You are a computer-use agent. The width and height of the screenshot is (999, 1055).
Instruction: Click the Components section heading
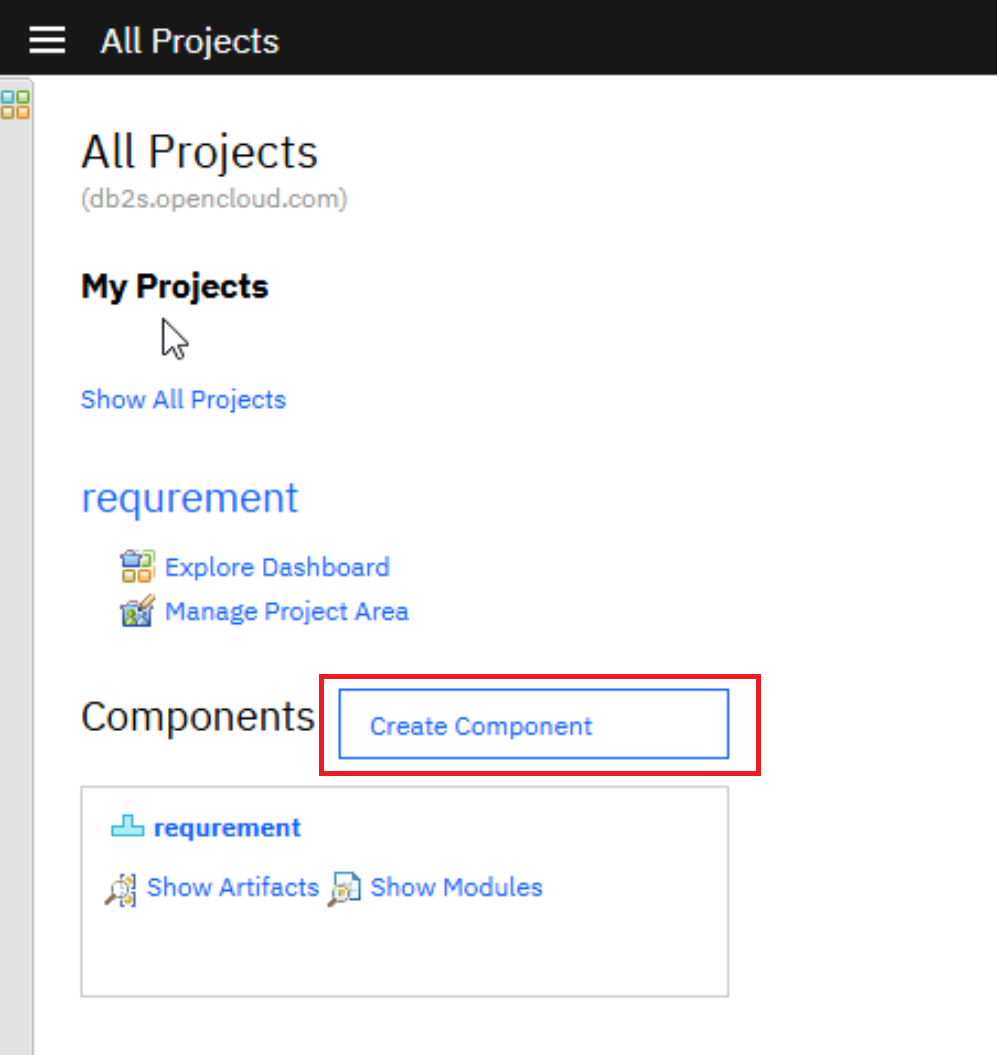(197, 716)
